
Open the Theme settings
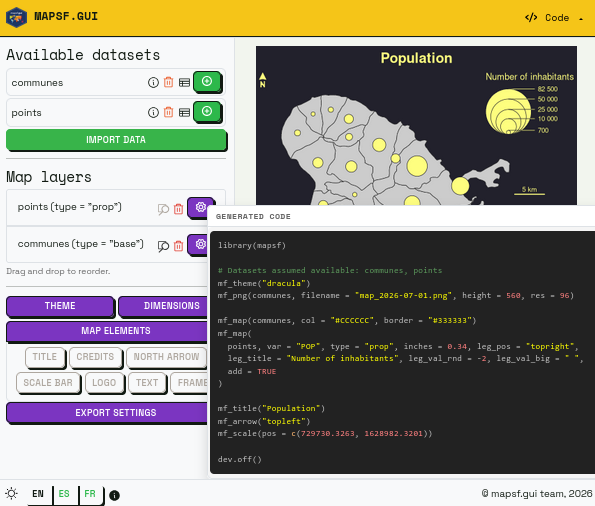pyautogui.click(x=60, y=306)
